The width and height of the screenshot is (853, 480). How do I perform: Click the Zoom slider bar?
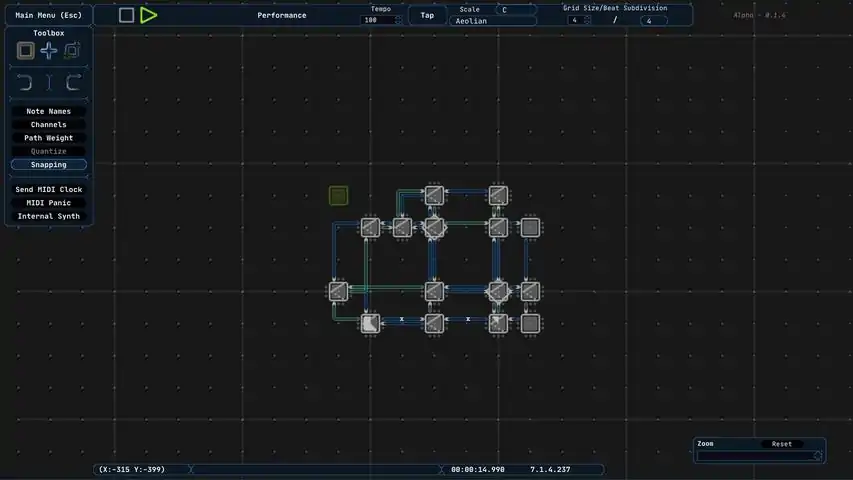tap(759, 456)
